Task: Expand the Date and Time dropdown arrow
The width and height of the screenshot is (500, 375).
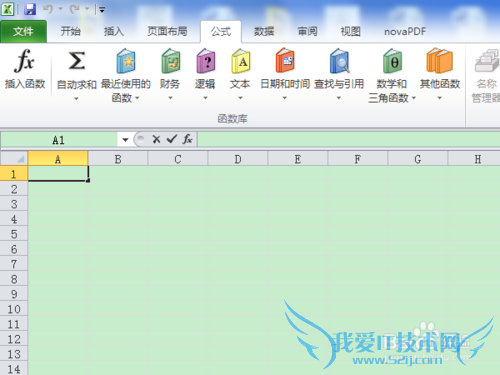Action: point(285,98)
